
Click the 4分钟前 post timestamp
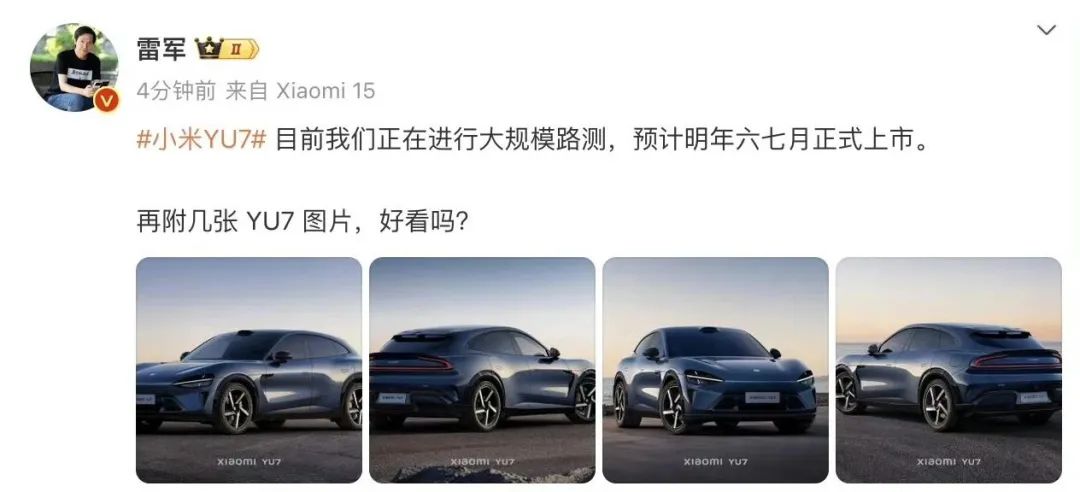(x=176, y=91)
